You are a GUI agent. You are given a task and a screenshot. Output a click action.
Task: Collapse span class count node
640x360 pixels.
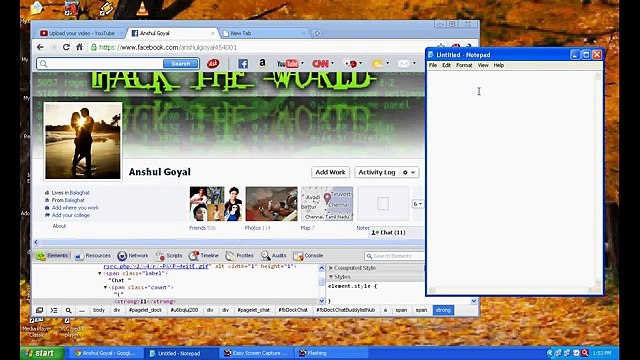pos(105,288)
